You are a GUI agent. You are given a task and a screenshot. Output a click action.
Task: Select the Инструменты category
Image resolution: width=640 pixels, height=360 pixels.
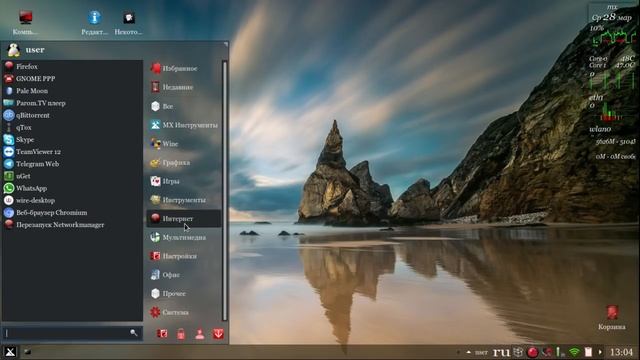click(x=184, y=200)
